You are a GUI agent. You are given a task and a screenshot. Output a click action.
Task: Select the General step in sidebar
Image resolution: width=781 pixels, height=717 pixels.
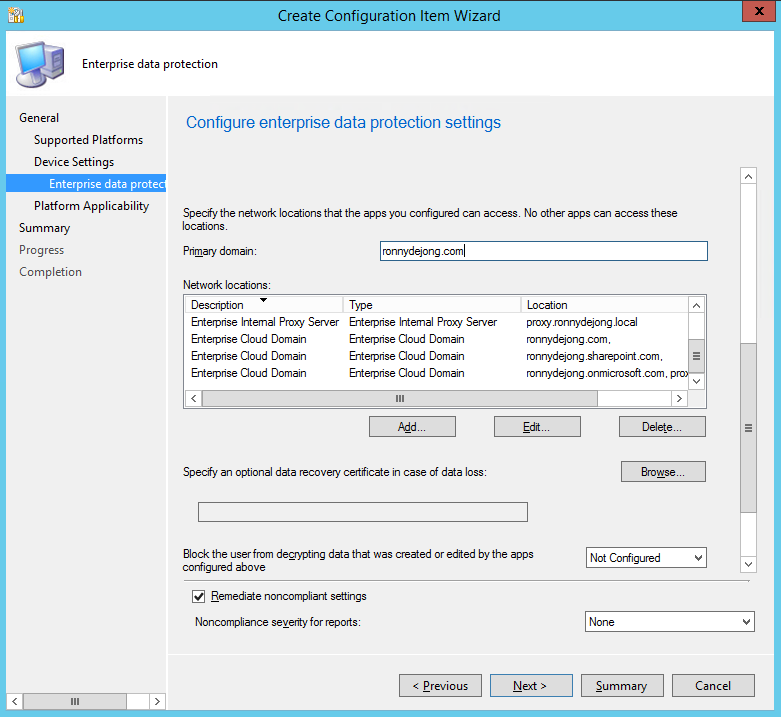tap(39, 118)
